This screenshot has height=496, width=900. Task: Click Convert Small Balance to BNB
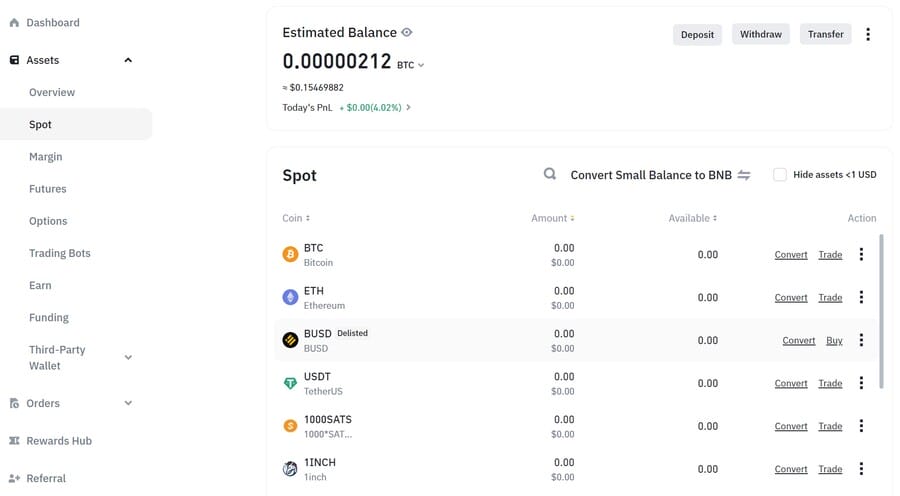pyautogui.click(x=651, y=175)
